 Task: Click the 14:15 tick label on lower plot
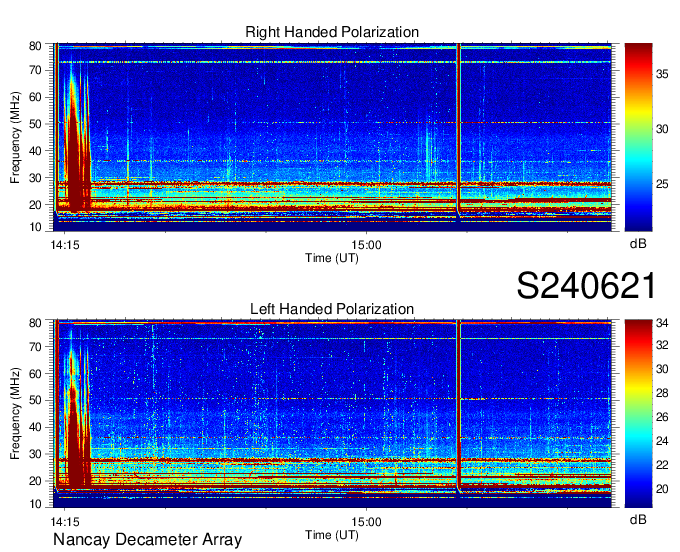[65, 522]
